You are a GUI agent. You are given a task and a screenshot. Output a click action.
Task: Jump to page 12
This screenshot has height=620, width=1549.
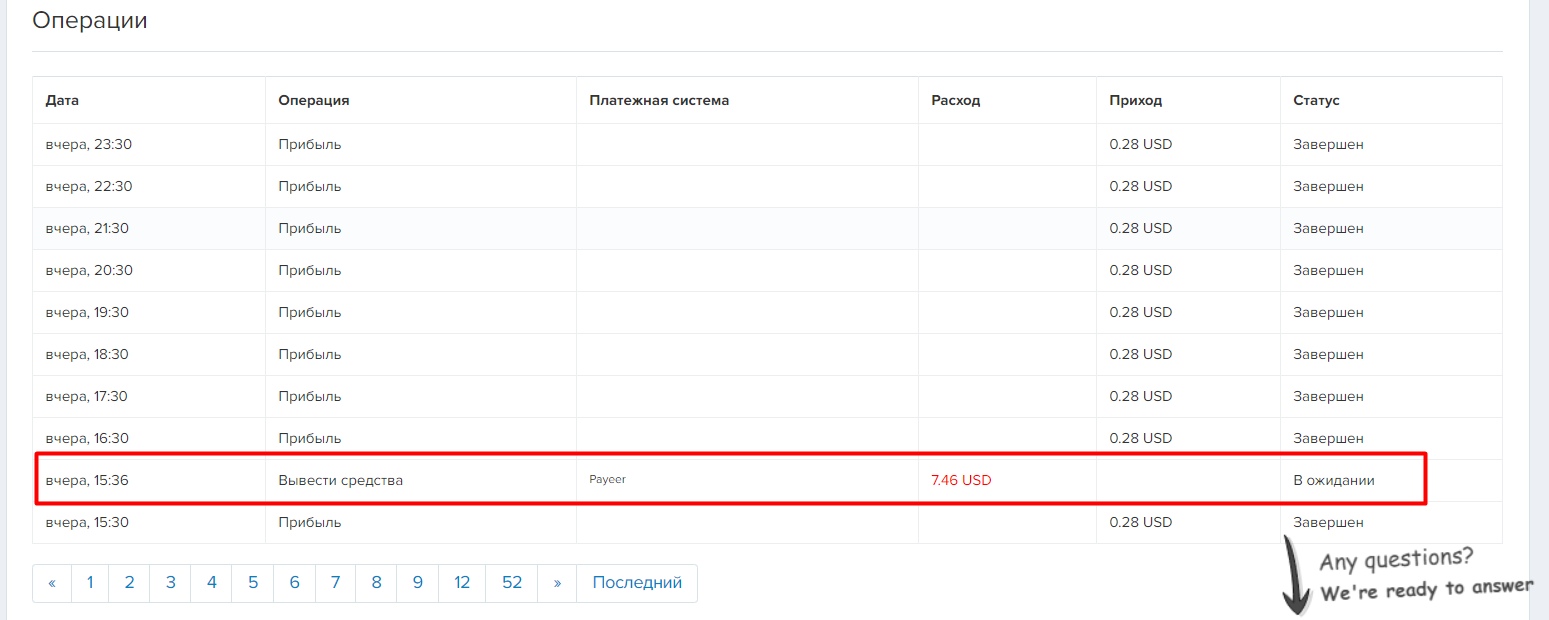pos(461,583)
